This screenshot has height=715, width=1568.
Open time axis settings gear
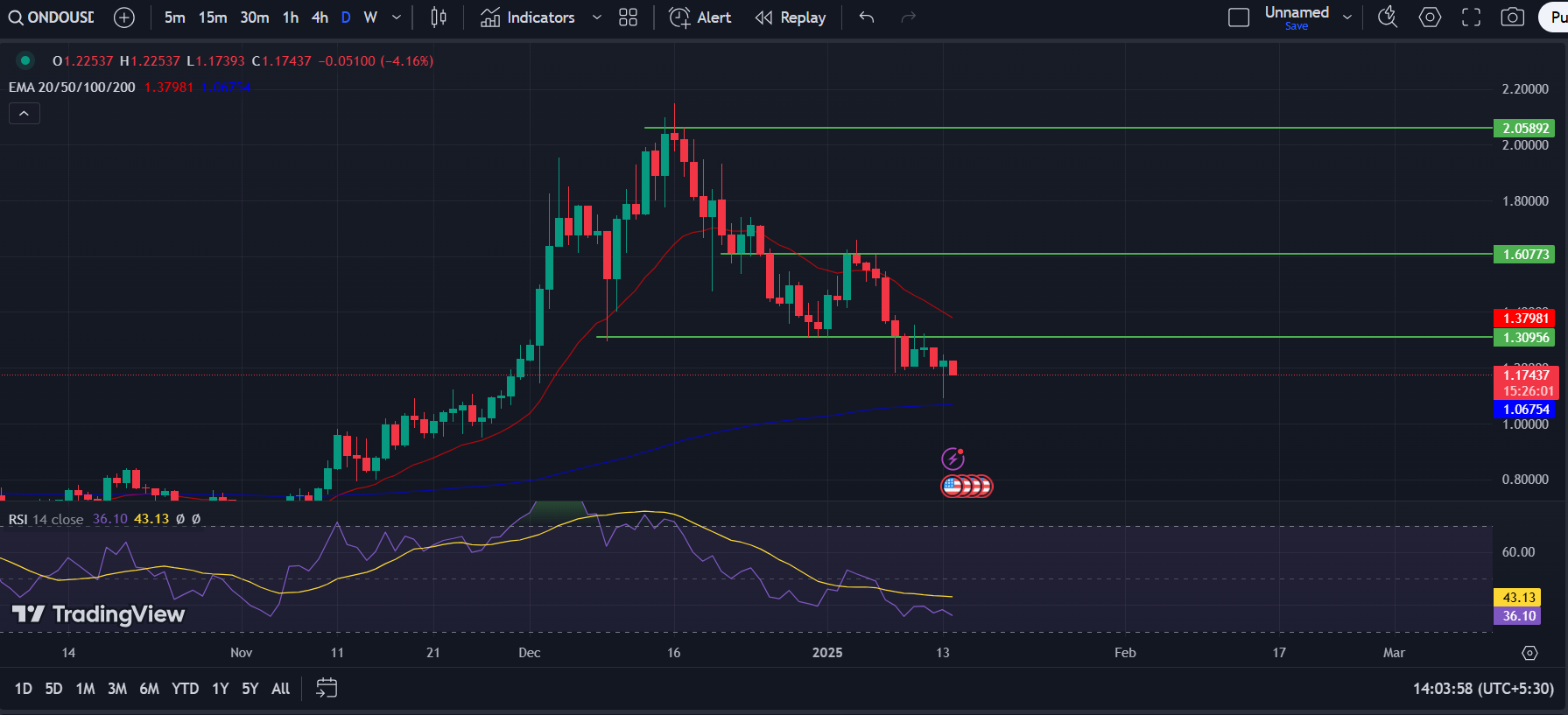pyautogui.click(x=1529, y=653)
